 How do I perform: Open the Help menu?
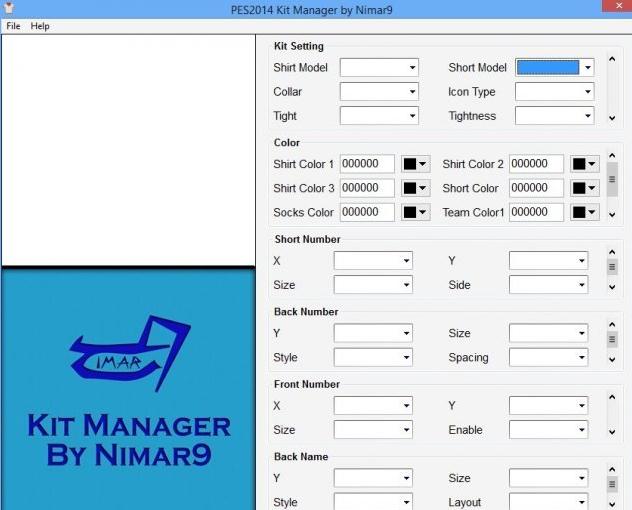(40, 26)
